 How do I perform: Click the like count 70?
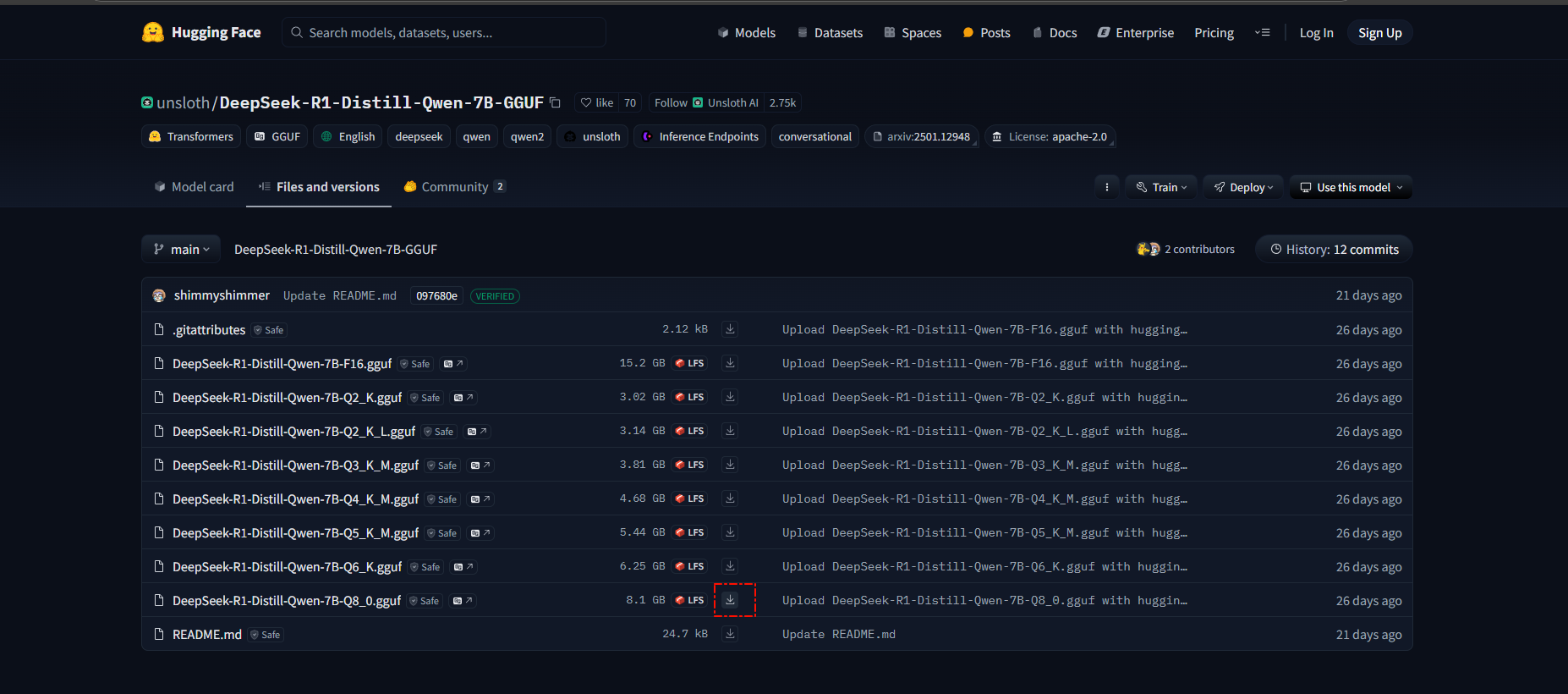pos(630,102)
